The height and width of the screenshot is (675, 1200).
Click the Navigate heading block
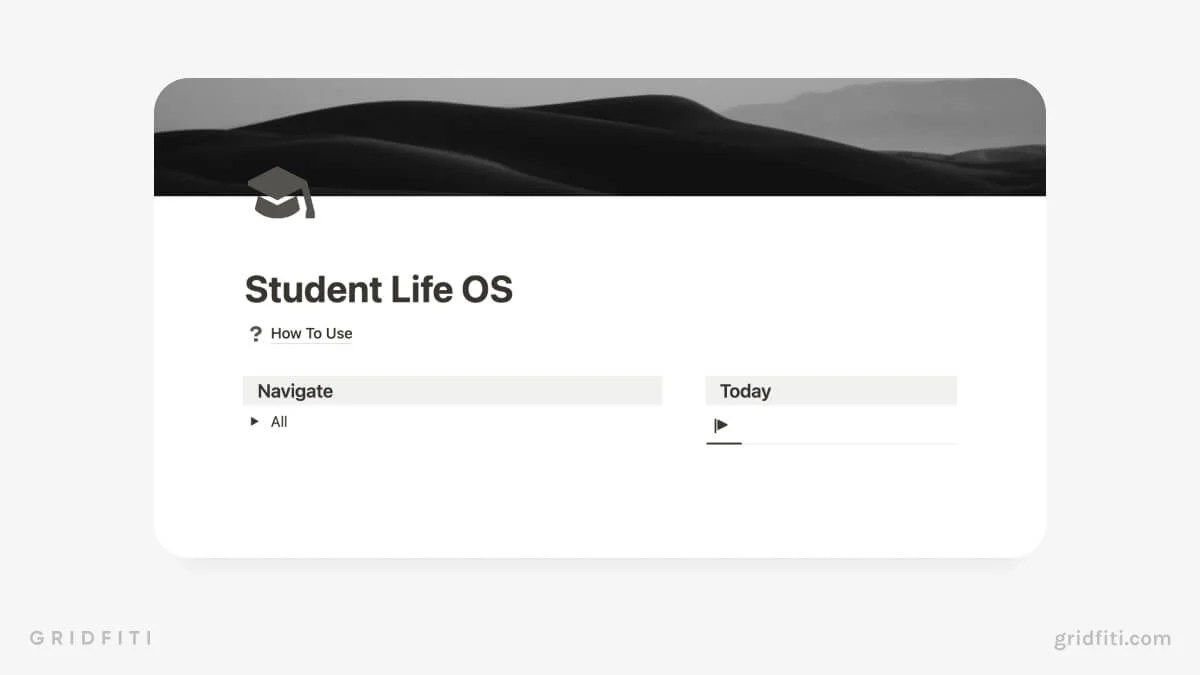(452, 391)
